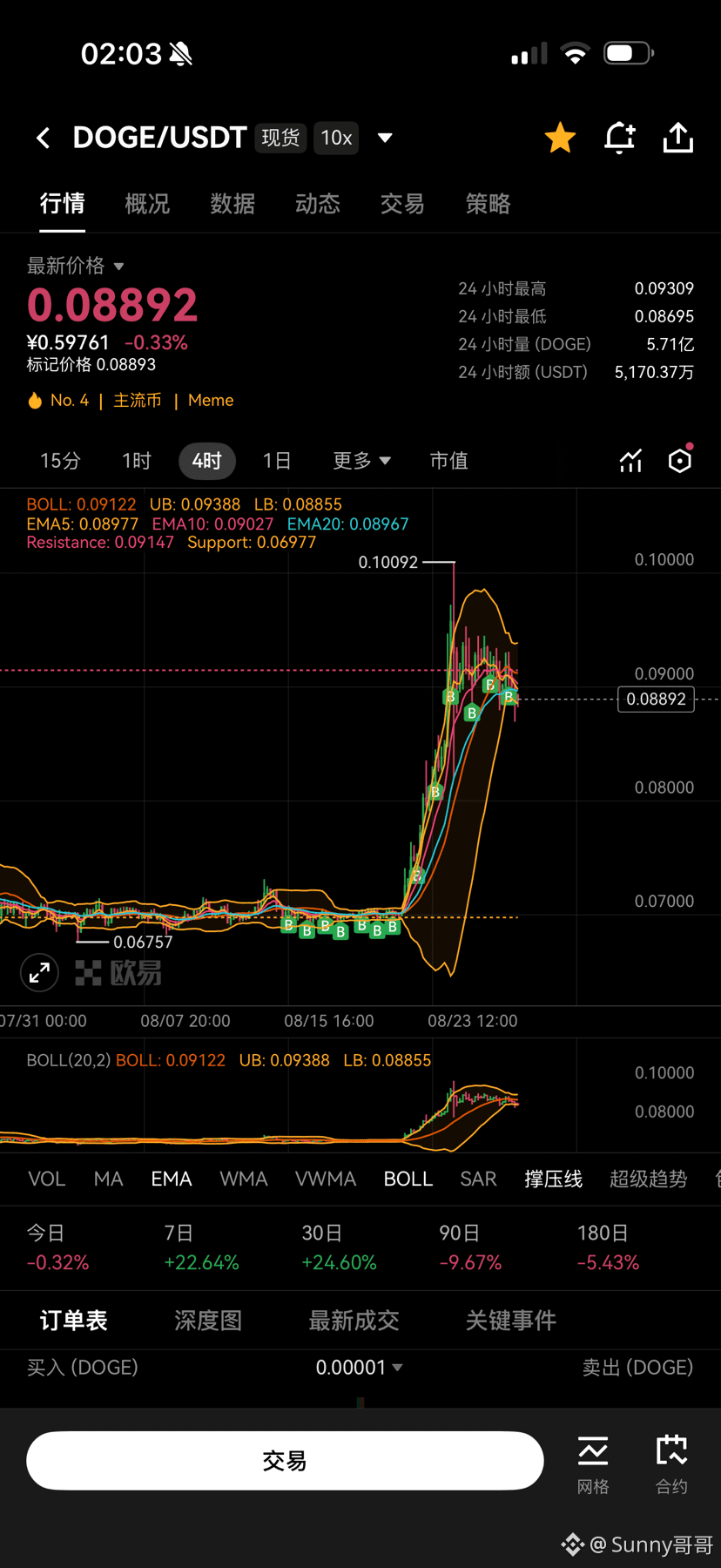
Task: Open the chart indicators icon
Action: pos(630,461)
